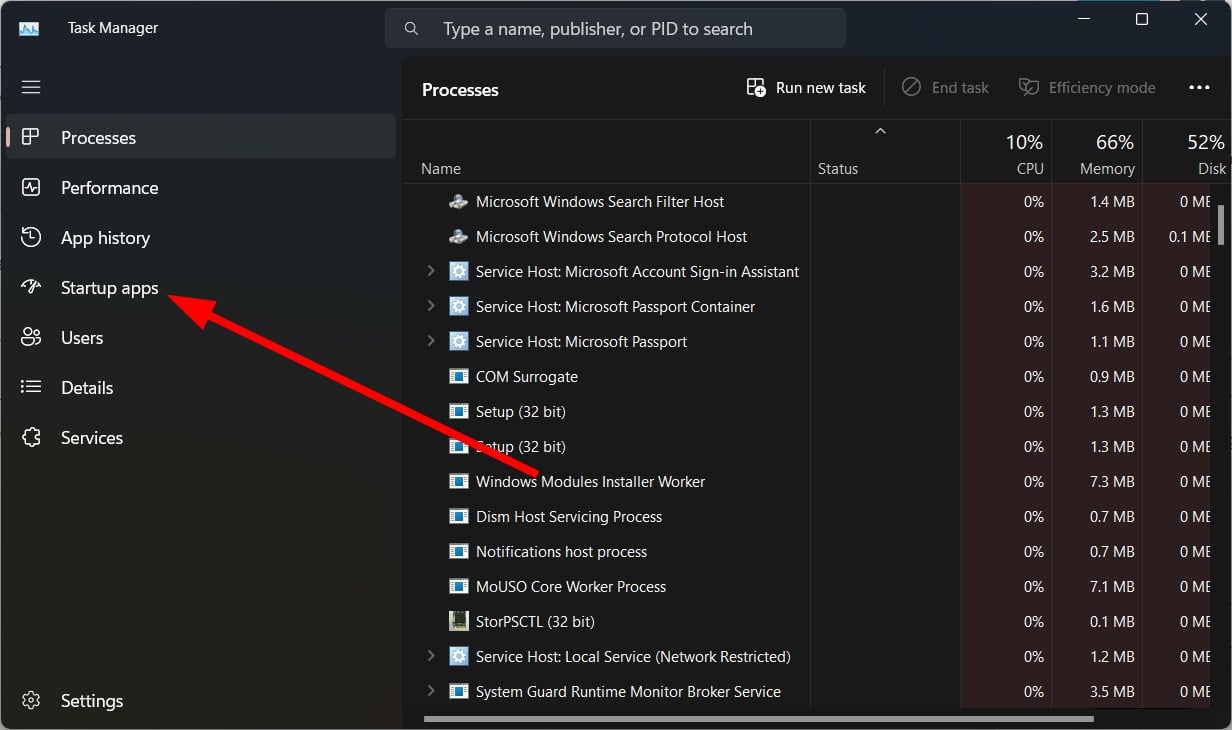Open Task Manager Settings
The height and width of the screenshot is (730, 1232).
point(92,701)
